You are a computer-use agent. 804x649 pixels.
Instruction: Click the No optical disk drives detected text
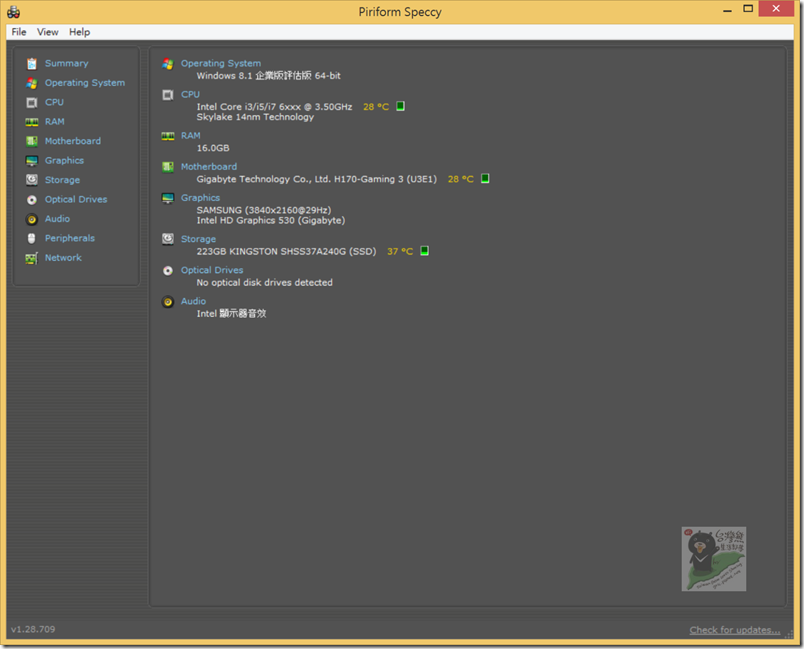[265, 283]
